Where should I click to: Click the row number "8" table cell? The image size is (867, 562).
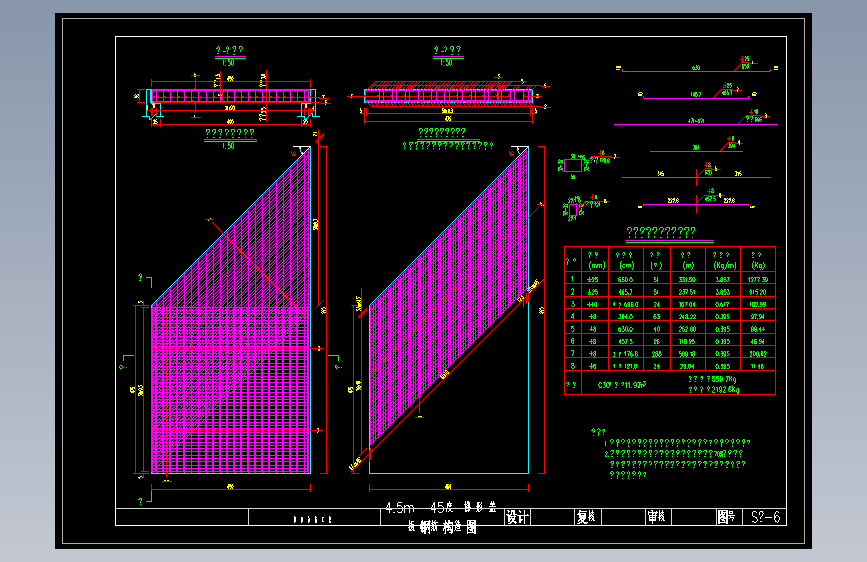[572, 366]
